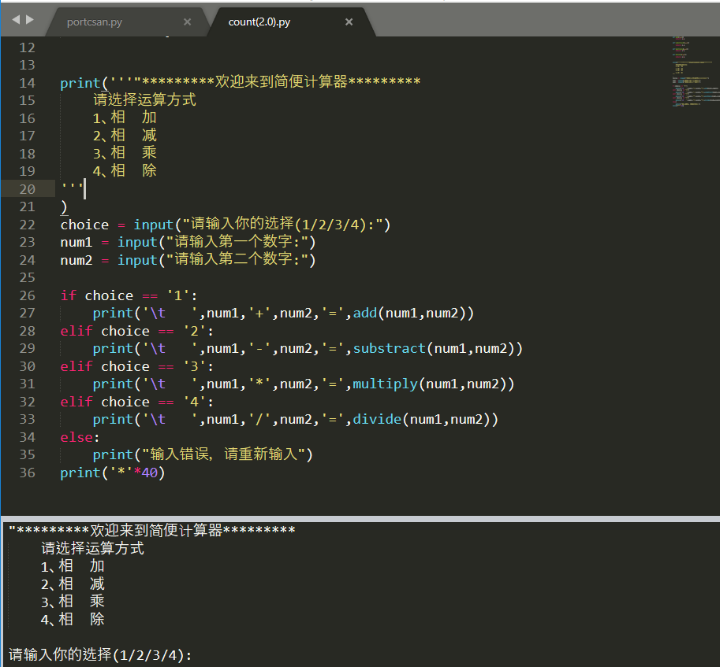Click line number 20 in gutter

point(27,189)
